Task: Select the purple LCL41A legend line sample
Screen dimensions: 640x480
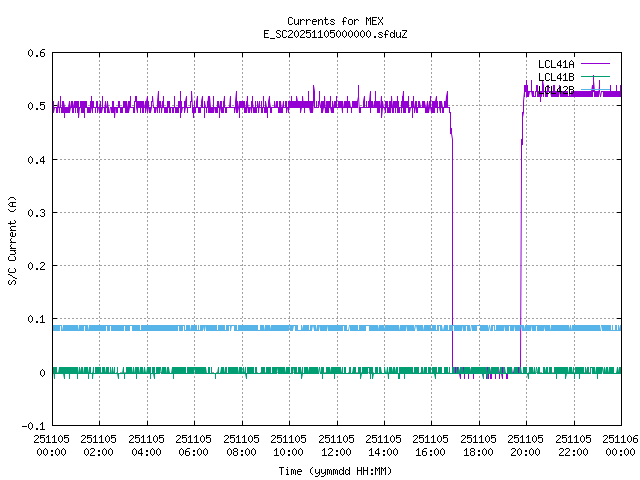Action: click(x=594, y=64)
